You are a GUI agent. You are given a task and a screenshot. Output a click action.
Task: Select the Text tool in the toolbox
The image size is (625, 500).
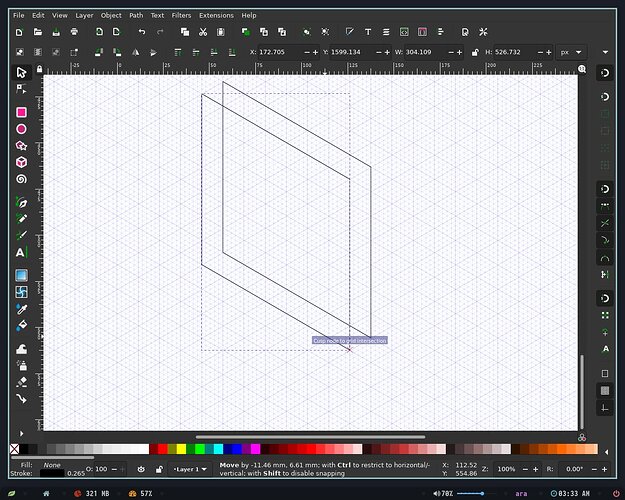22,252
